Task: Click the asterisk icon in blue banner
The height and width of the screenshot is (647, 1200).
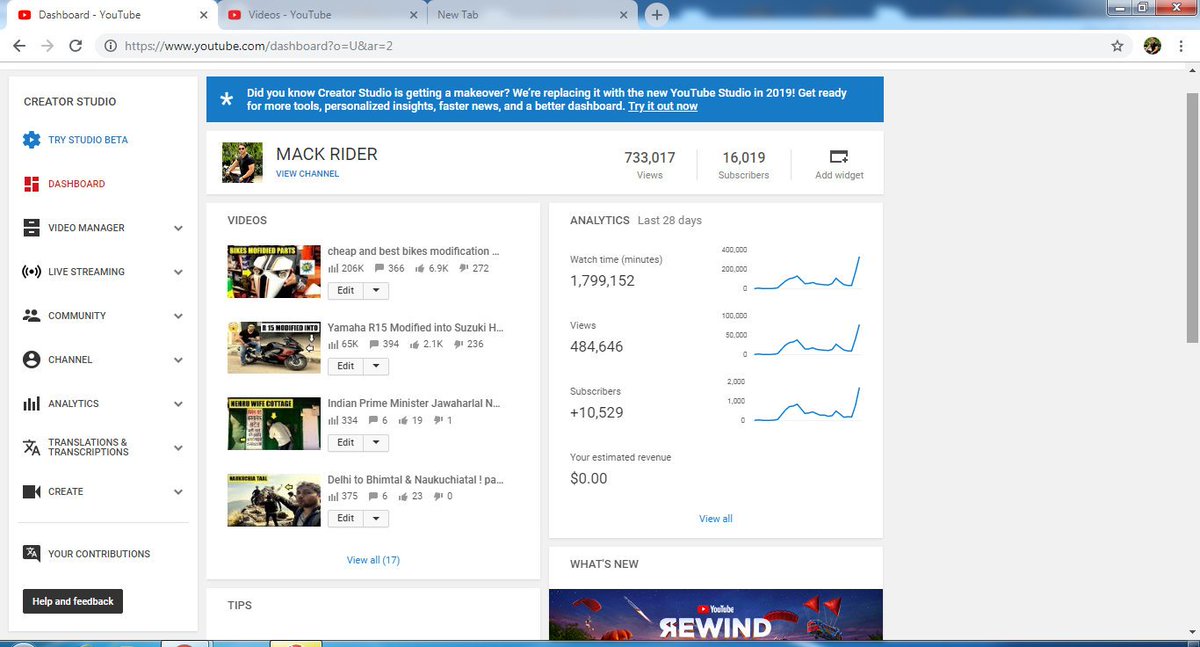Action: pos(227,100)
